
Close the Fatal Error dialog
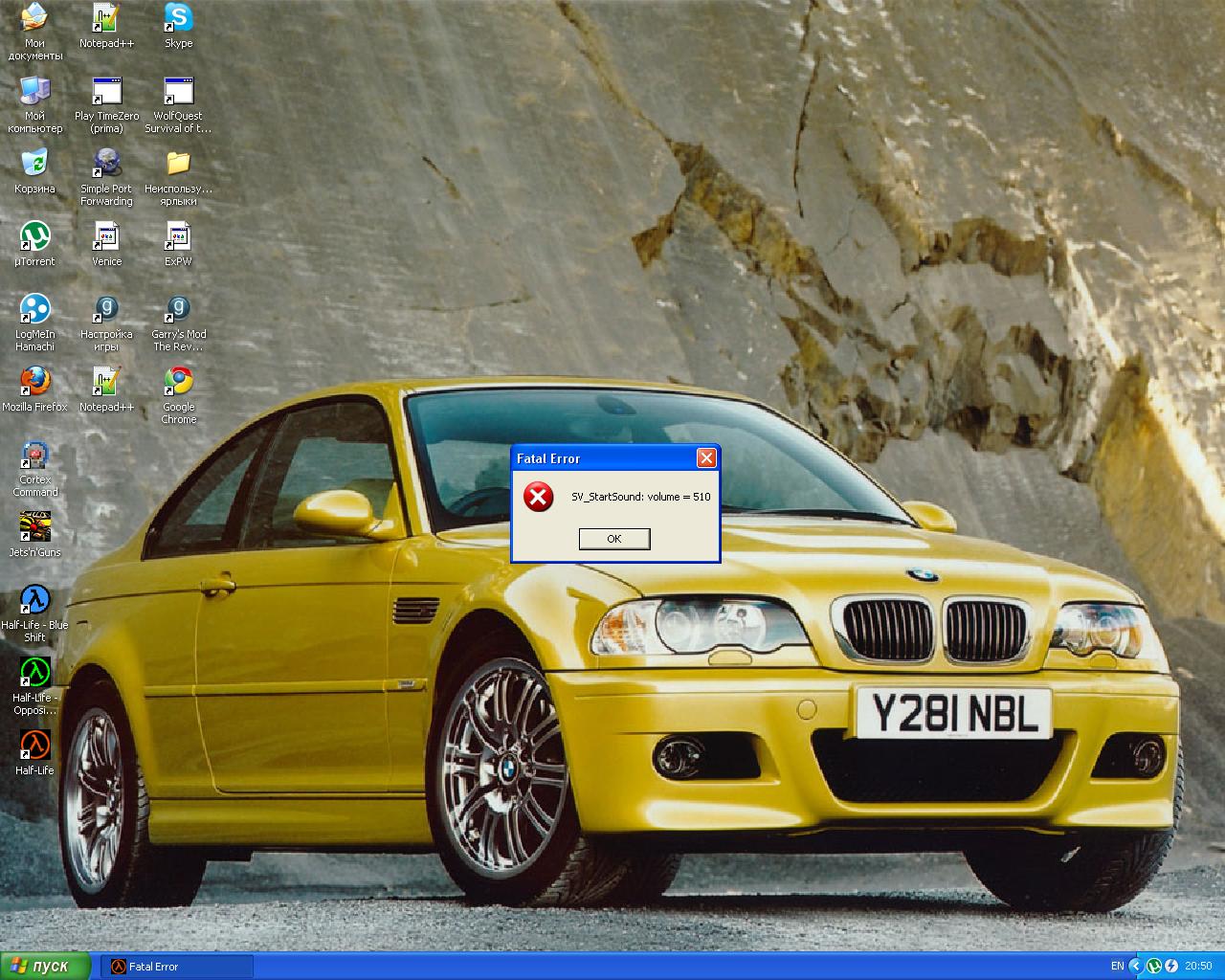coord(706,458)
